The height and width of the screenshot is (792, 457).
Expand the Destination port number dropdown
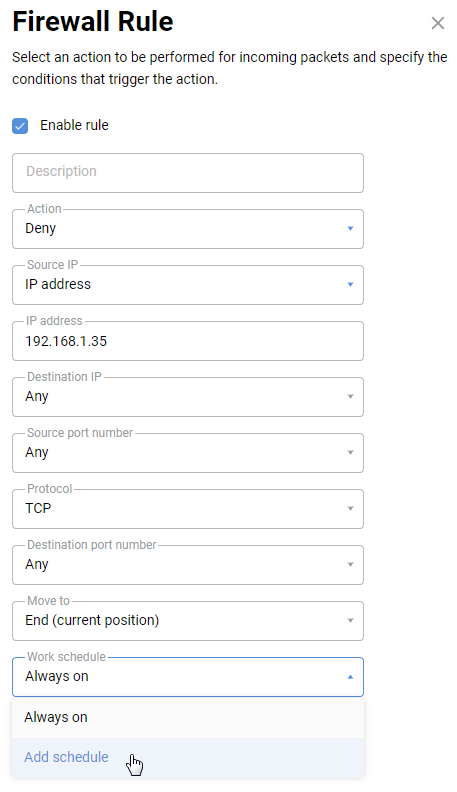(x=188, y=565)
